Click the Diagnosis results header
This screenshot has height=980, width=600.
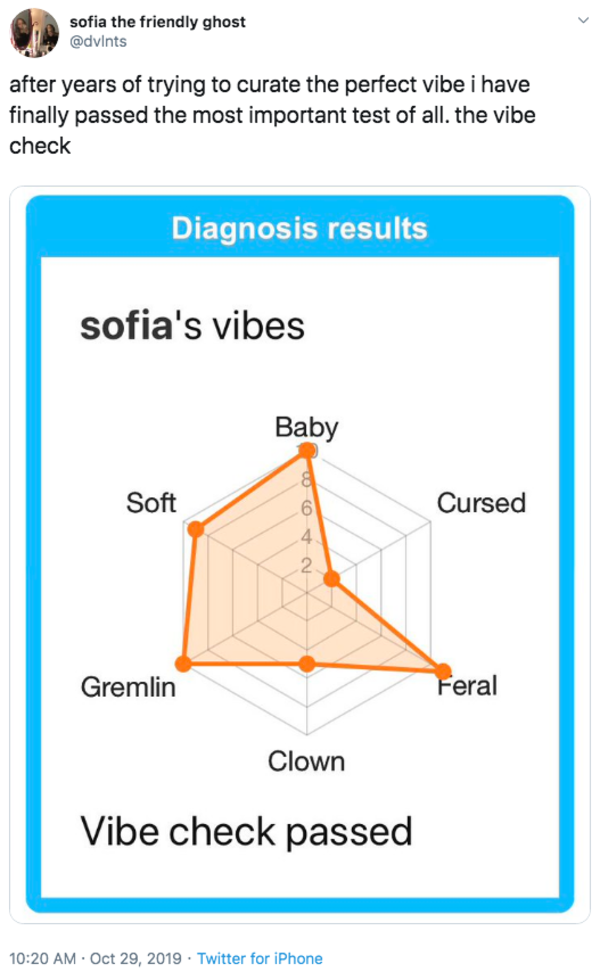coord(299,228)
